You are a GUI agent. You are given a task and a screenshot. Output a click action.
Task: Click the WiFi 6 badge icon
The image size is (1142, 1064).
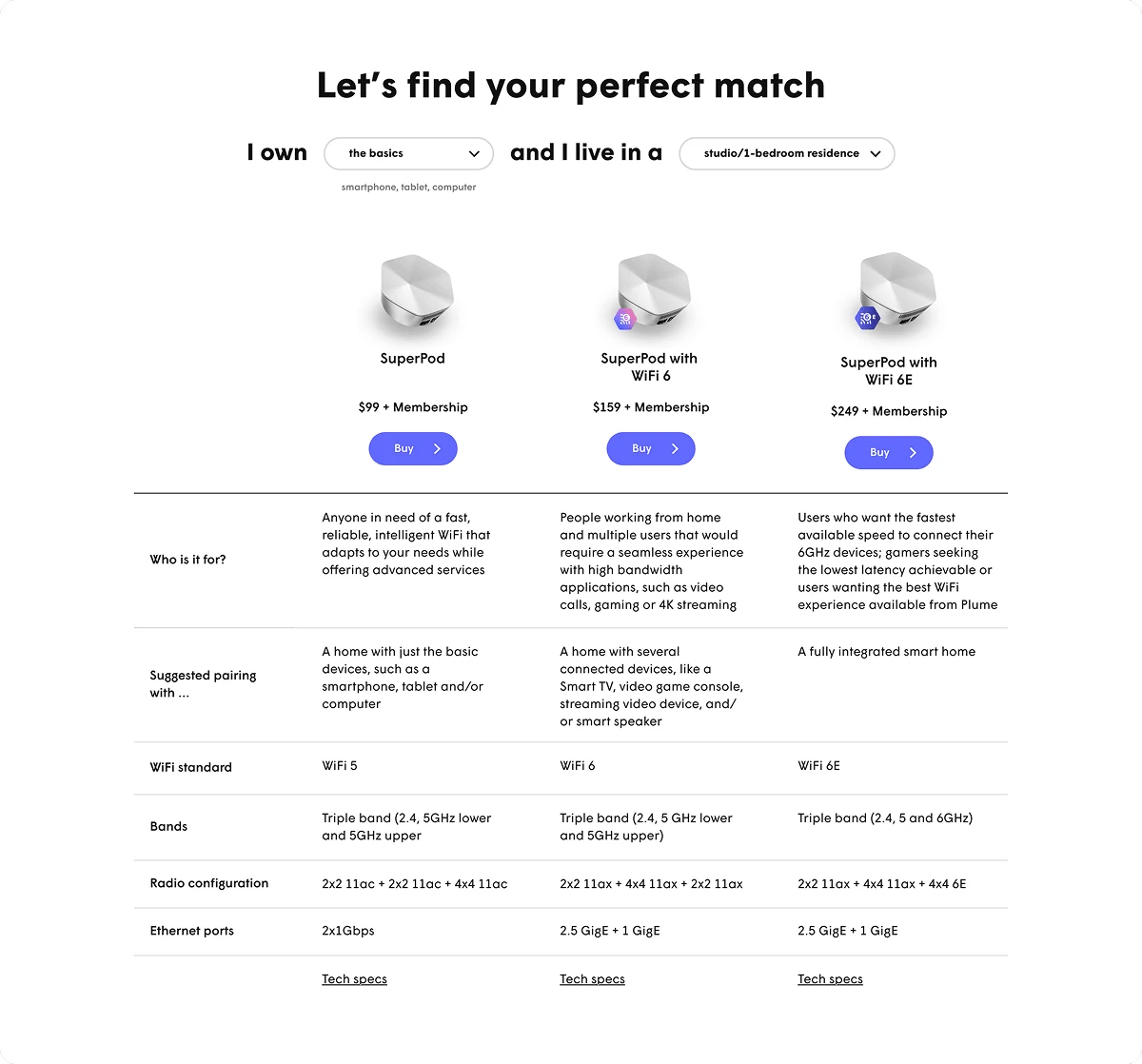(x=624, y=320)
